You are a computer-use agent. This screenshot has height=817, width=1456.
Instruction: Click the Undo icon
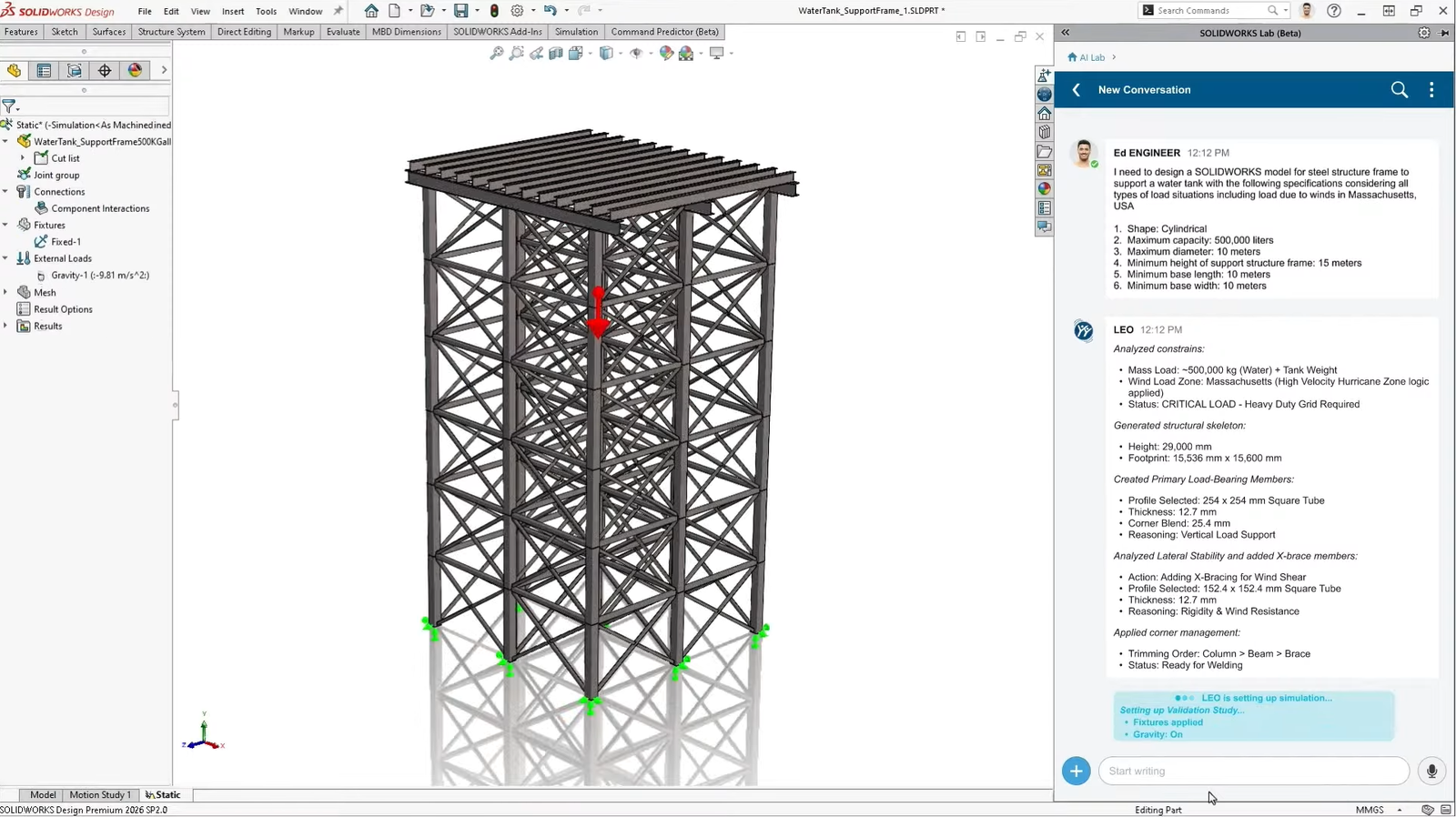click(550, 11)
